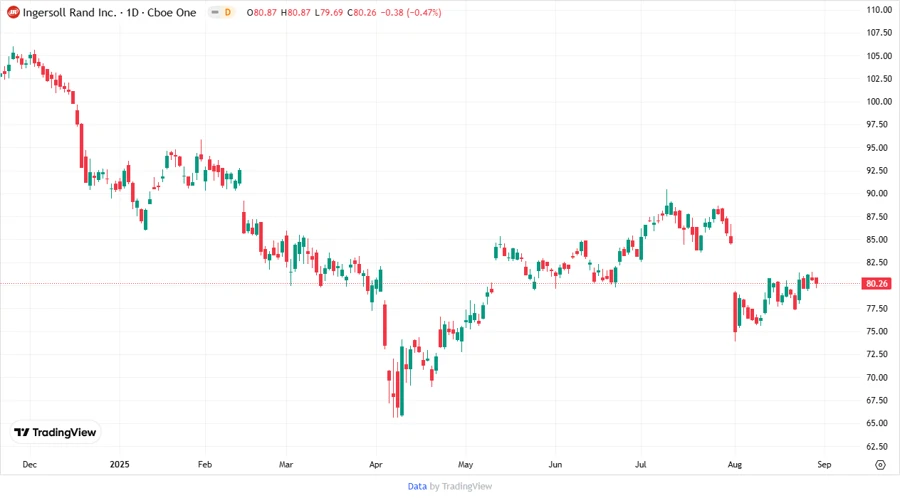Click the 95.00 price axis label
Image resolution: width=900 pixels, height=498 pixels.
[879, 147]
